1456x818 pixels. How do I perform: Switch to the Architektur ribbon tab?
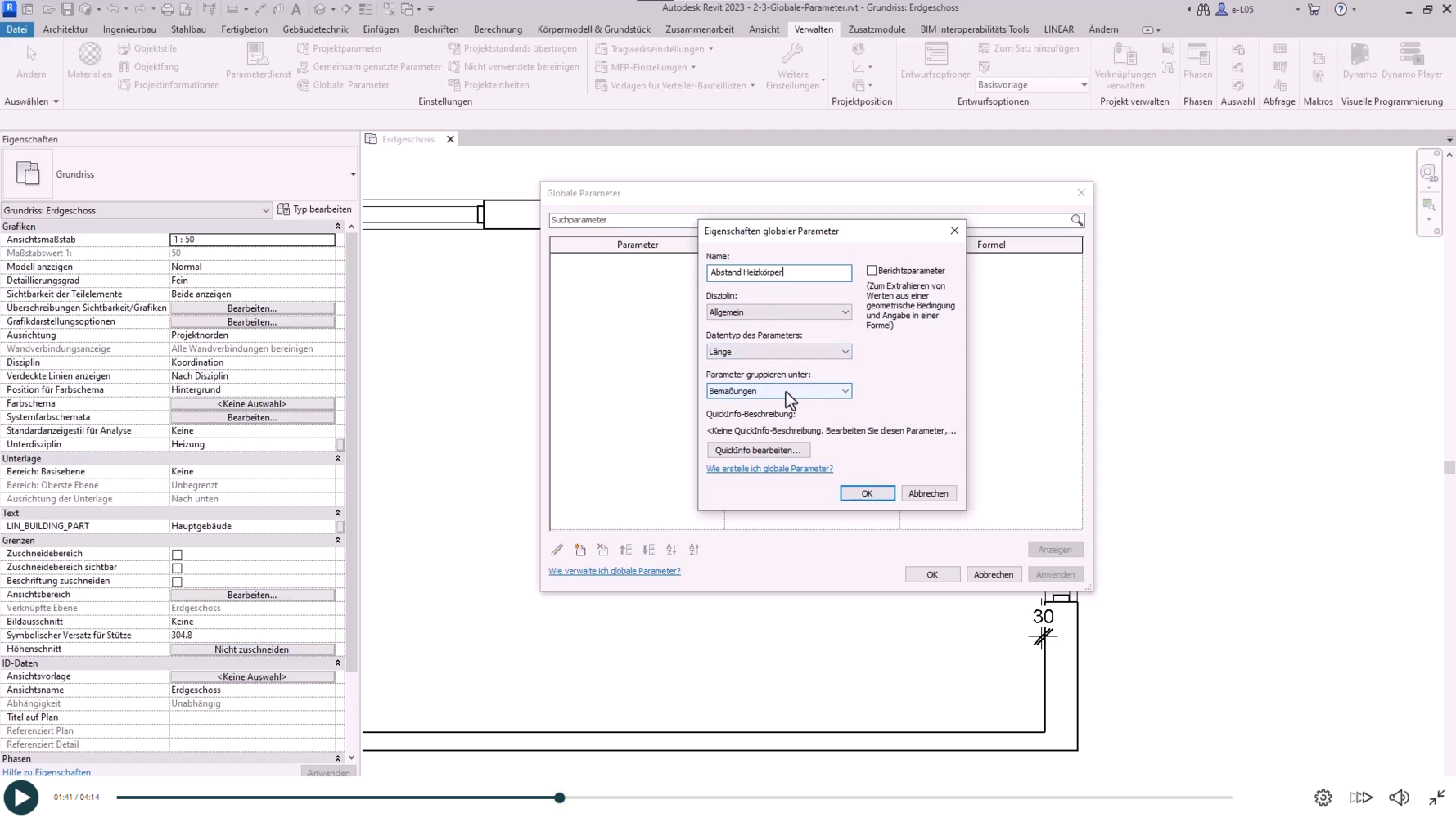[x=65, y=29]
